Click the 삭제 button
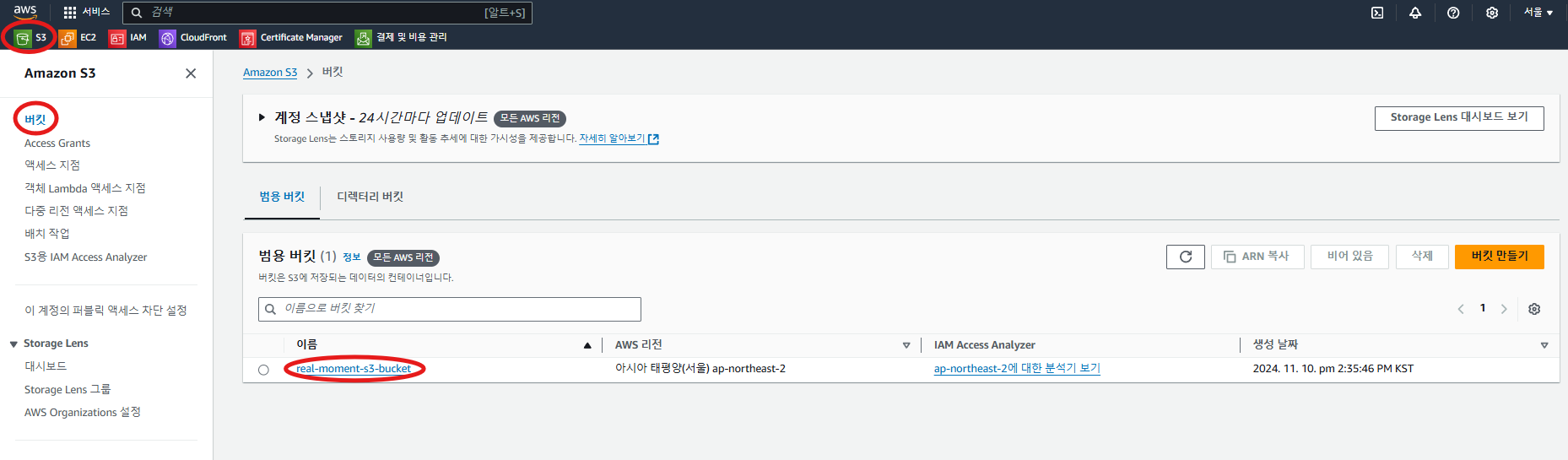This screenshot has height=460, width=1568. (1422, 257)
